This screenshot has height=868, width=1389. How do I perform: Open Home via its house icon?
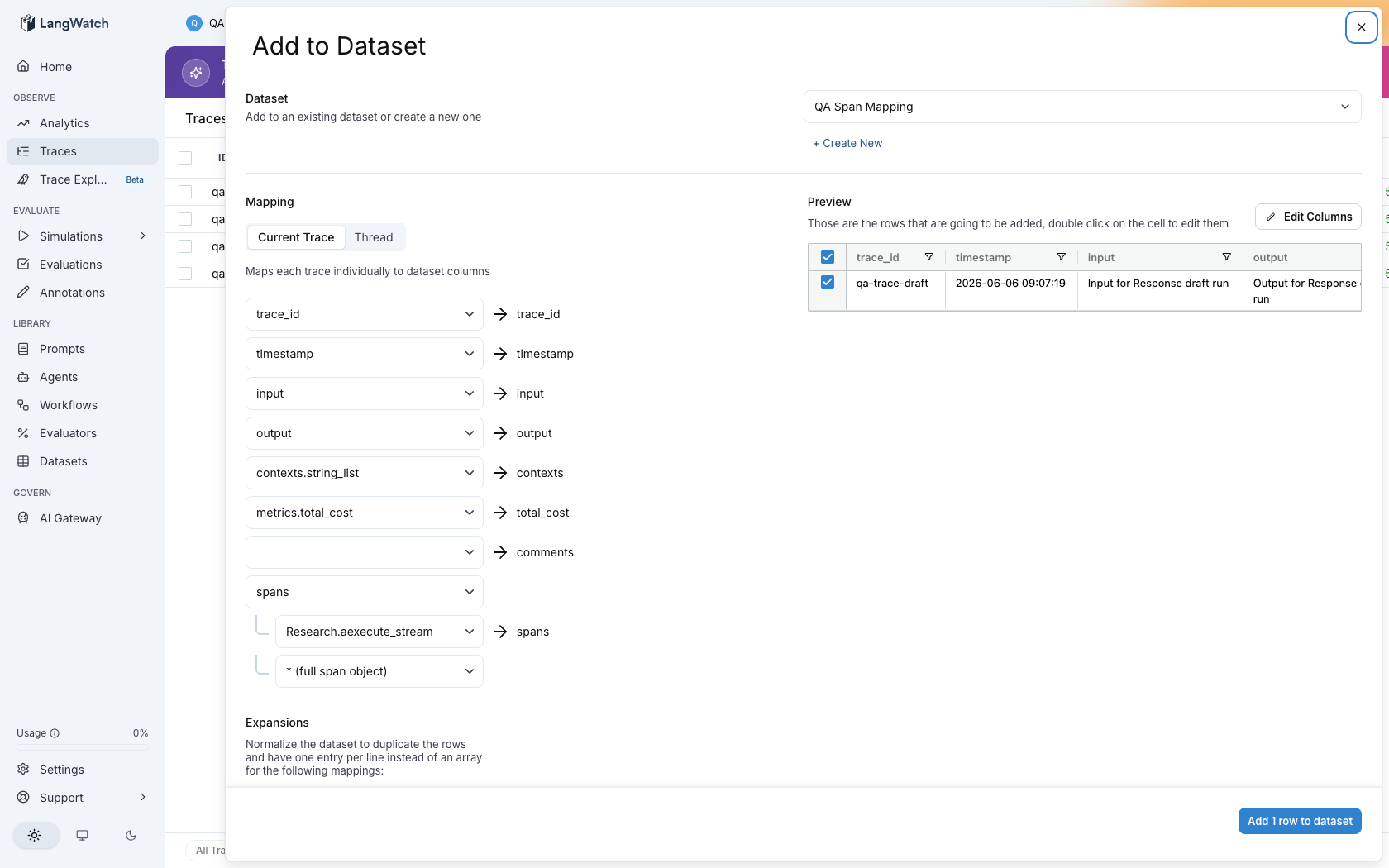[23, 66]
